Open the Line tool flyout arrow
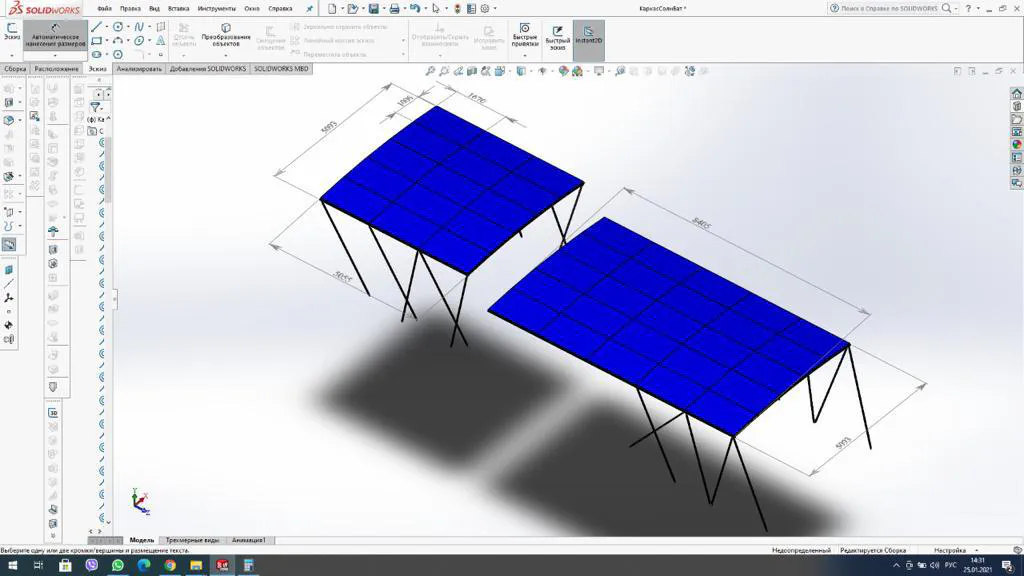 click(x=106, y=27)
